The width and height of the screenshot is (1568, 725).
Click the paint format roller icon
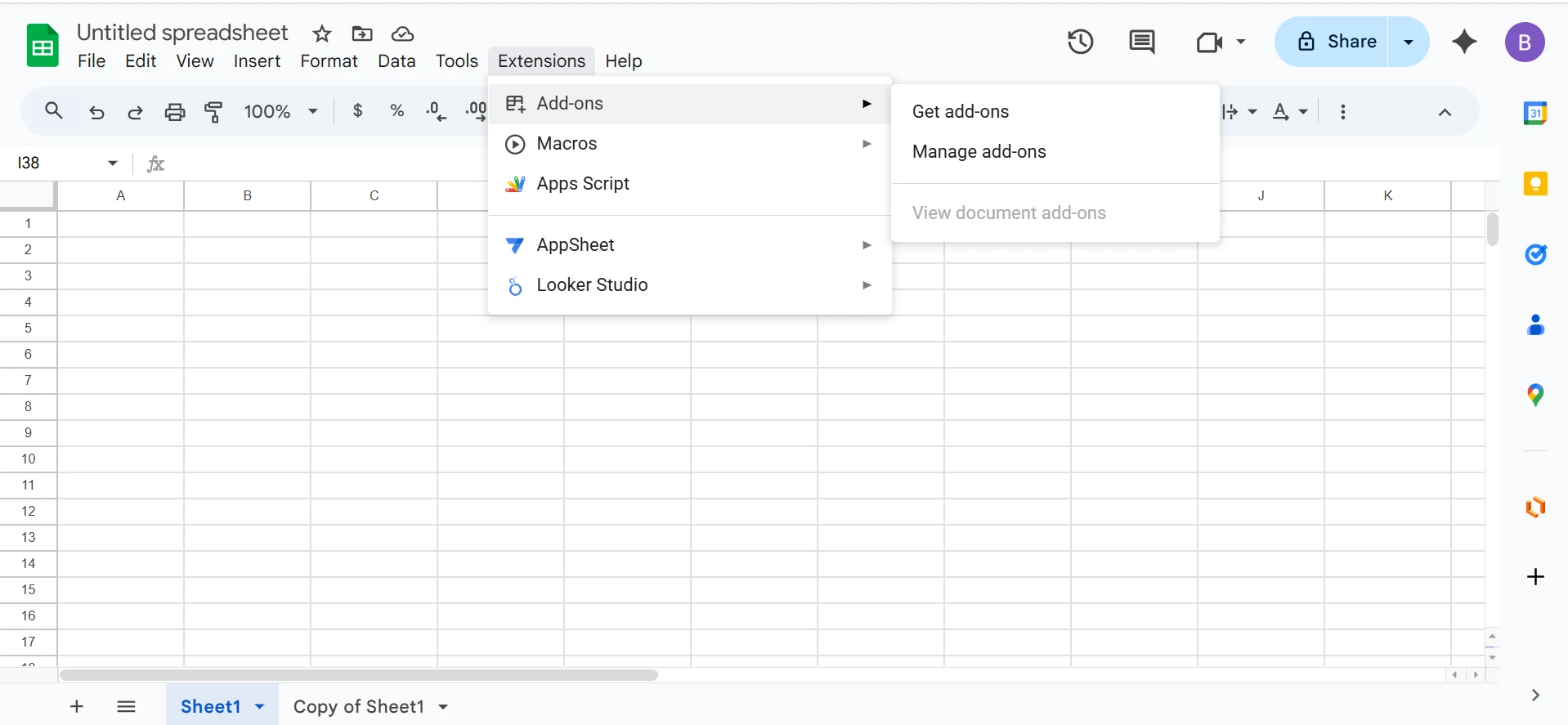[x=214, y=112]
